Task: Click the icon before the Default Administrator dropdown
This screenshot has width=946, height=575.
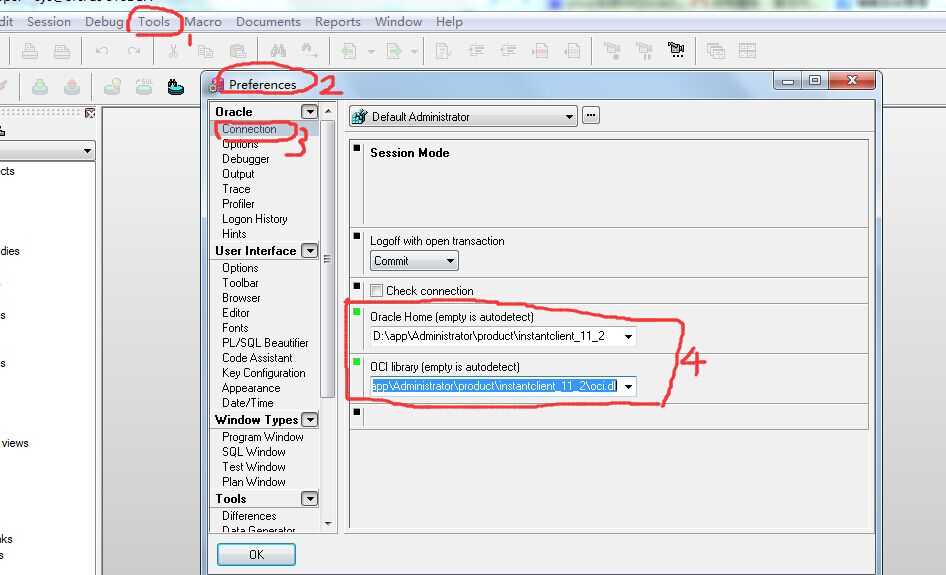Action: coord(360,116)
